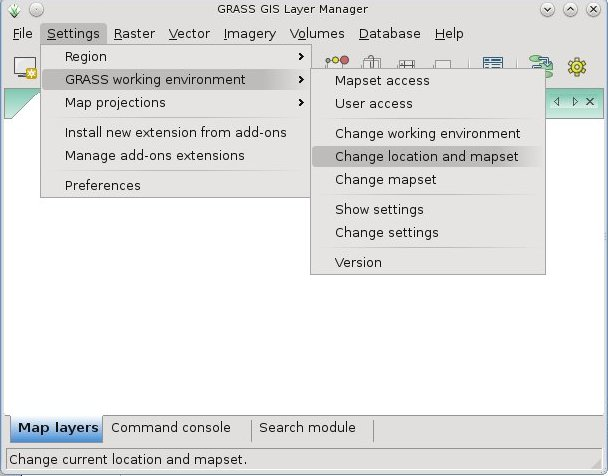The height and width of the screenshot is (476, 608).
Task: Close the layer tree page with X
Action: point(590,102)
